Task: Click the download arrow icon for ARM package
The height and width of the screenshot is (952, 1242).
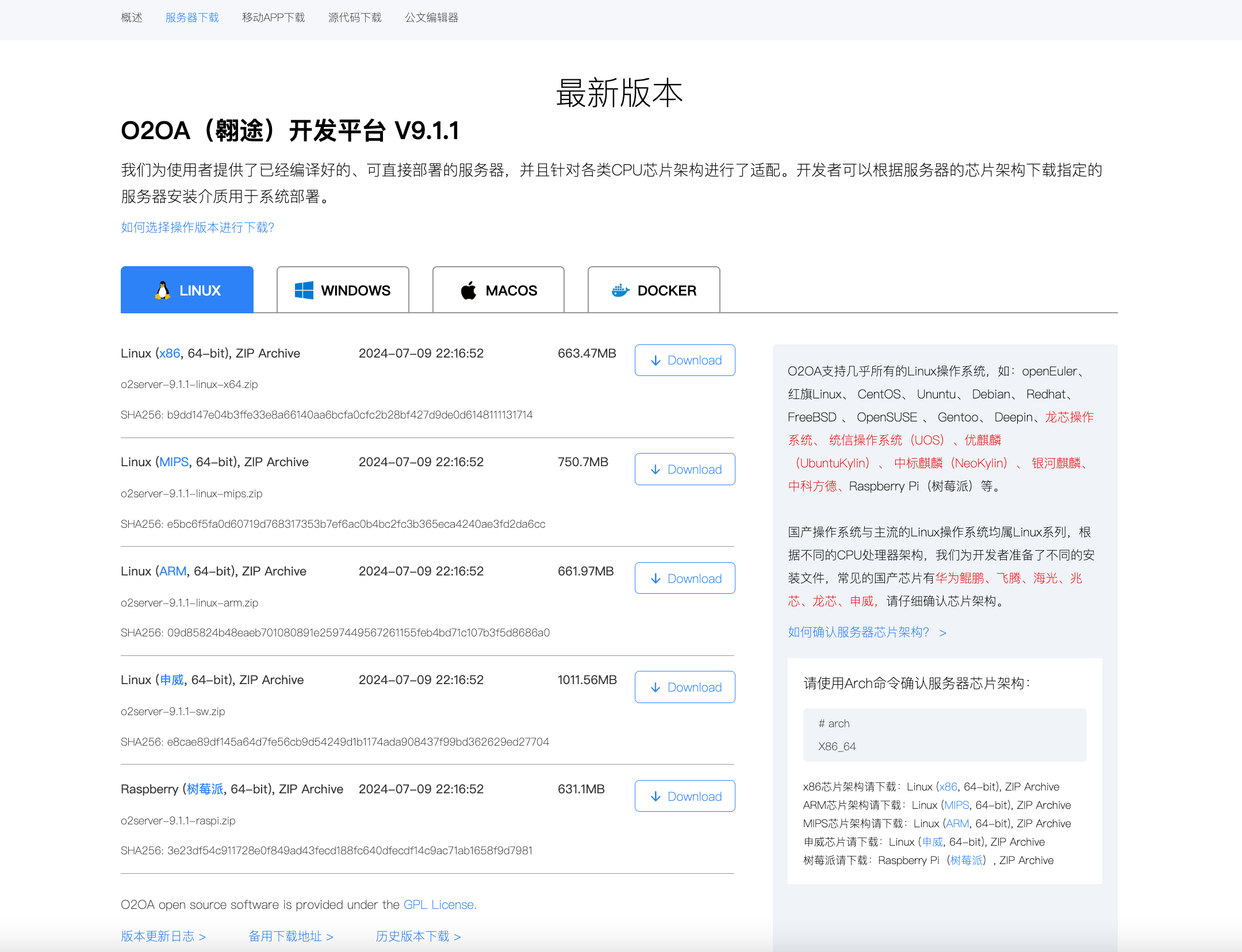Action: [654, 578]
